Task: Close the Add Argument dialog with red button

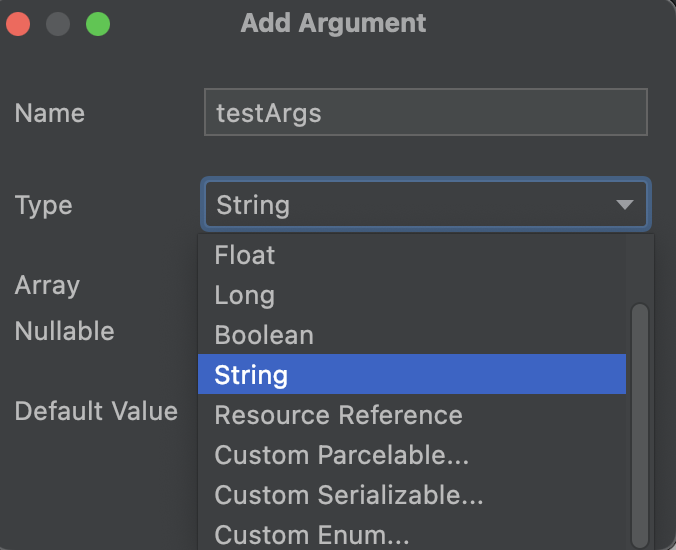Action: click(18, 23)
